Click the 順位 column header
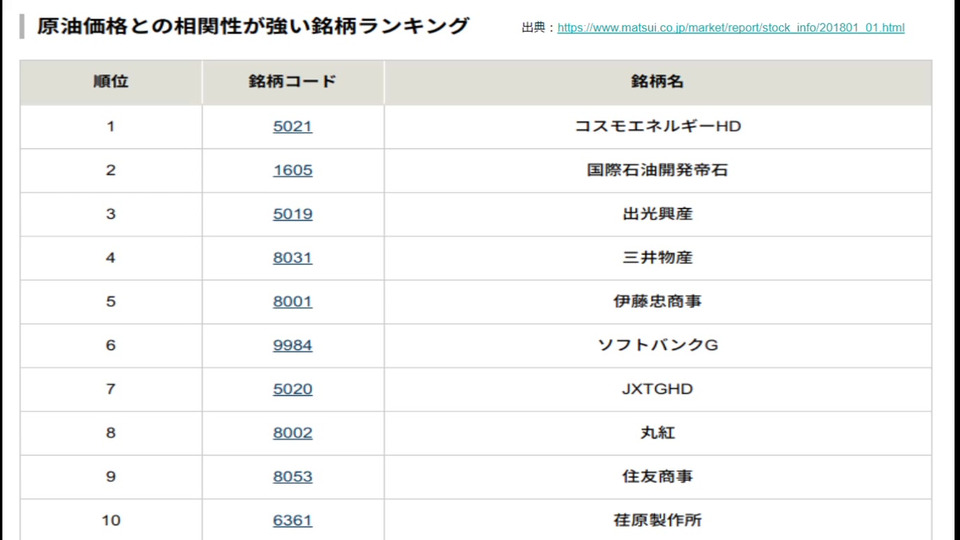Viewport: 960px width, 540px height. click(111, 82)
